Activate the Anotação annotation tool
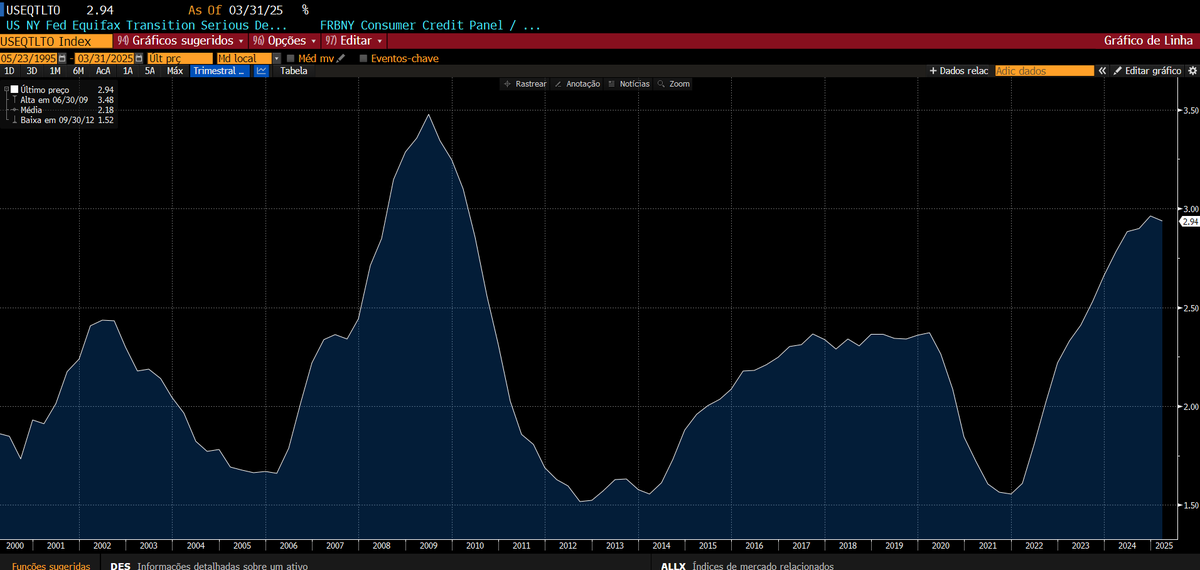The image size is (1200, 570). (577, 84)
